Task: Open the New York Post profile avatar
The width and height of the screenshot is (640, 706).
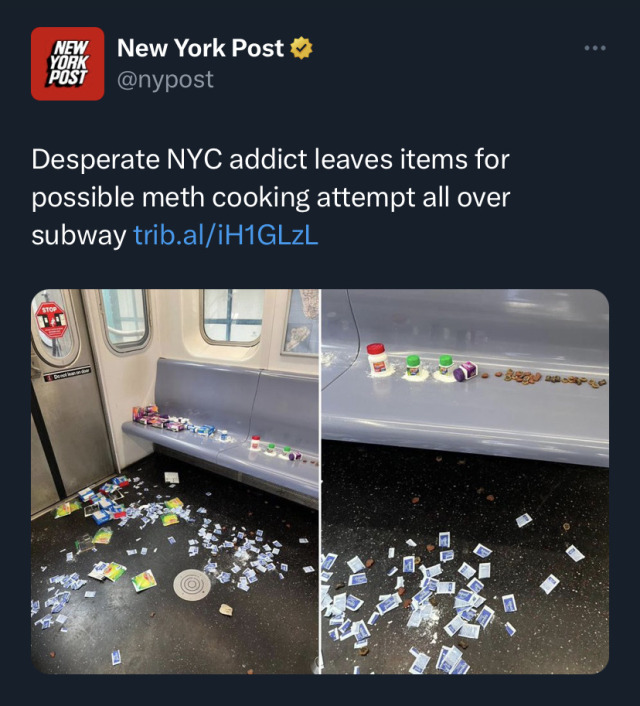Action: tap(68, 63)
